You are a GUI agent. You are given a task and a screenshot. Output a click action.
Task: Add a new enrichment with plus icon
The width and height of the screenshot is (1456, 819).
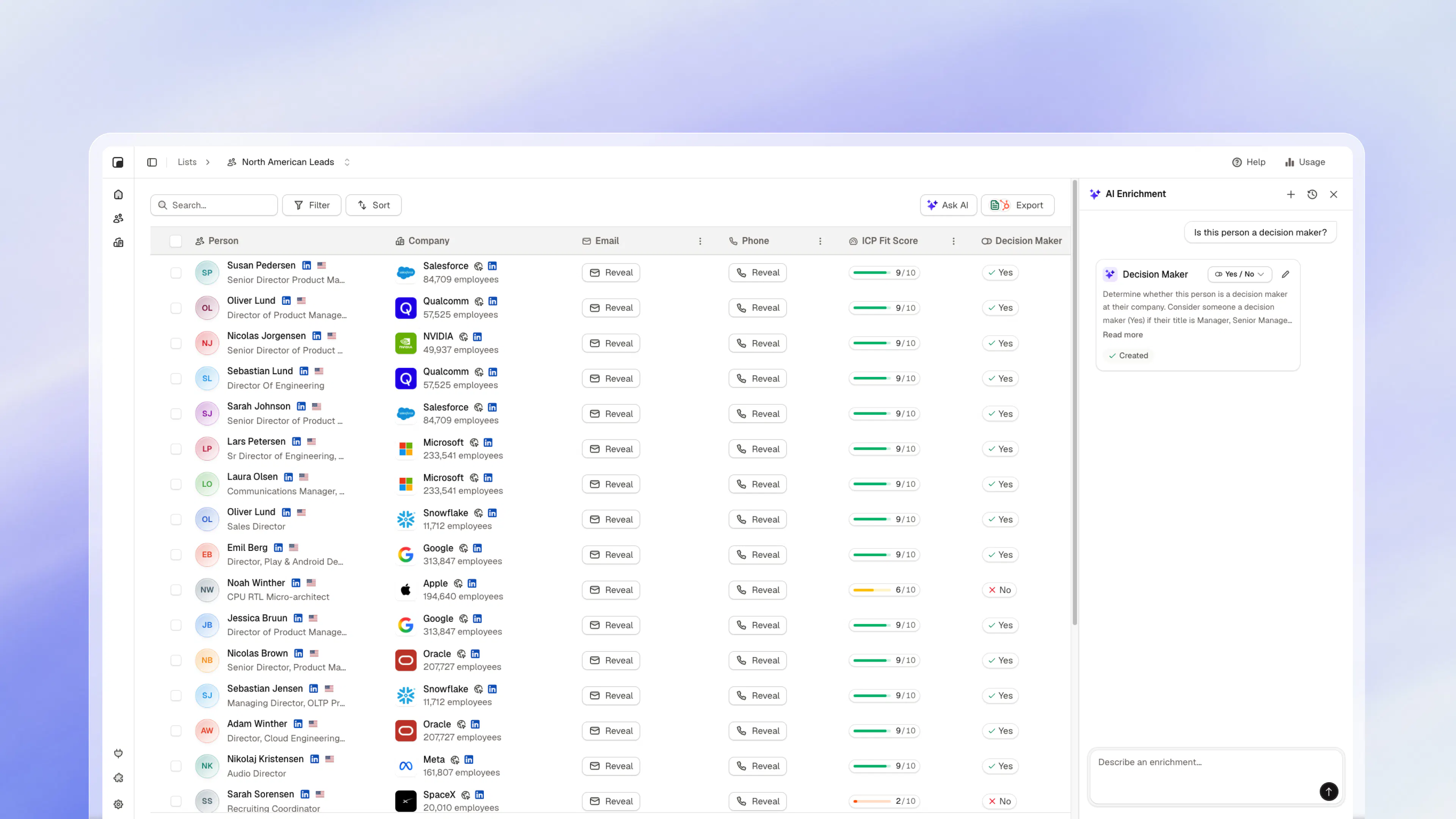click(1291, 195)
